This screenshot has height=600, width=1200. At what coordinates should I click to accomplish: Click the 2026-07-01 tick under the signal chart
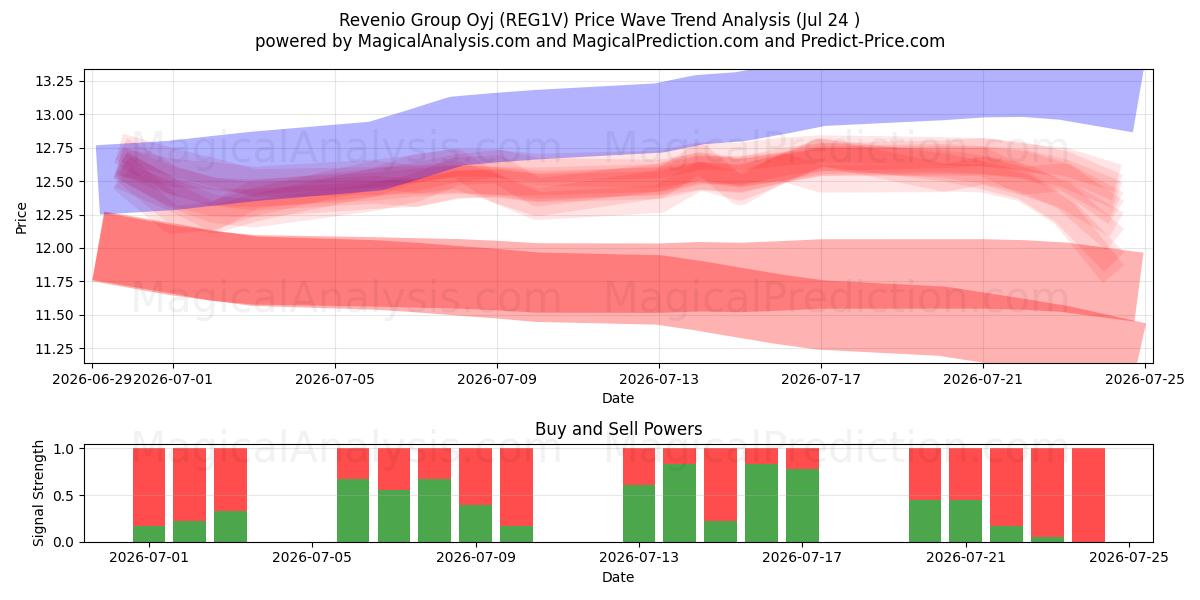149,558
